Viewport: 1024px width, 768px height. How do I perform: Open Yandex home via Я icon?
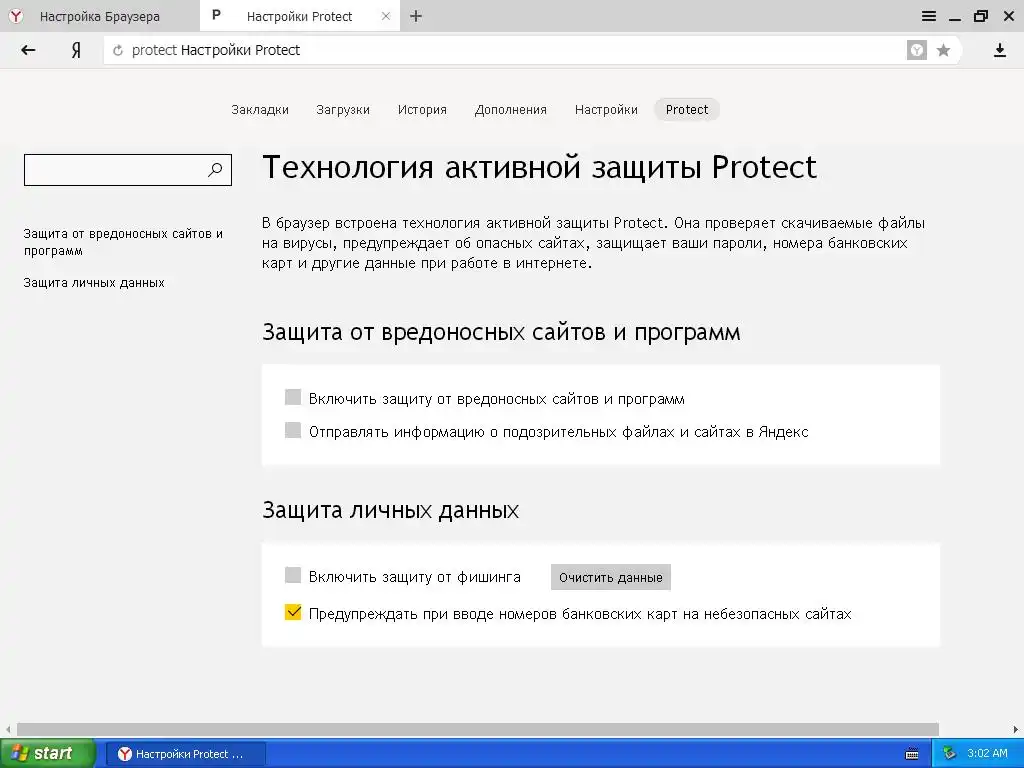(x=76, y=50)
